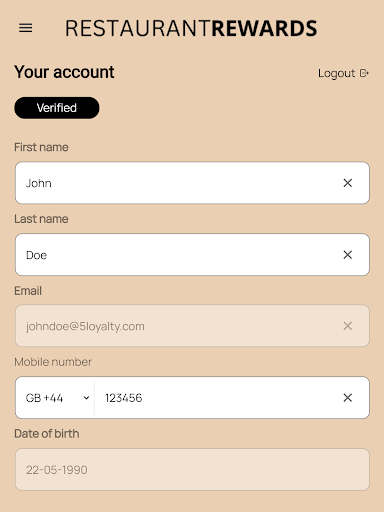
Task: Clear the Mobile number field
Action: pyautogui.click(x=348, y=398)
